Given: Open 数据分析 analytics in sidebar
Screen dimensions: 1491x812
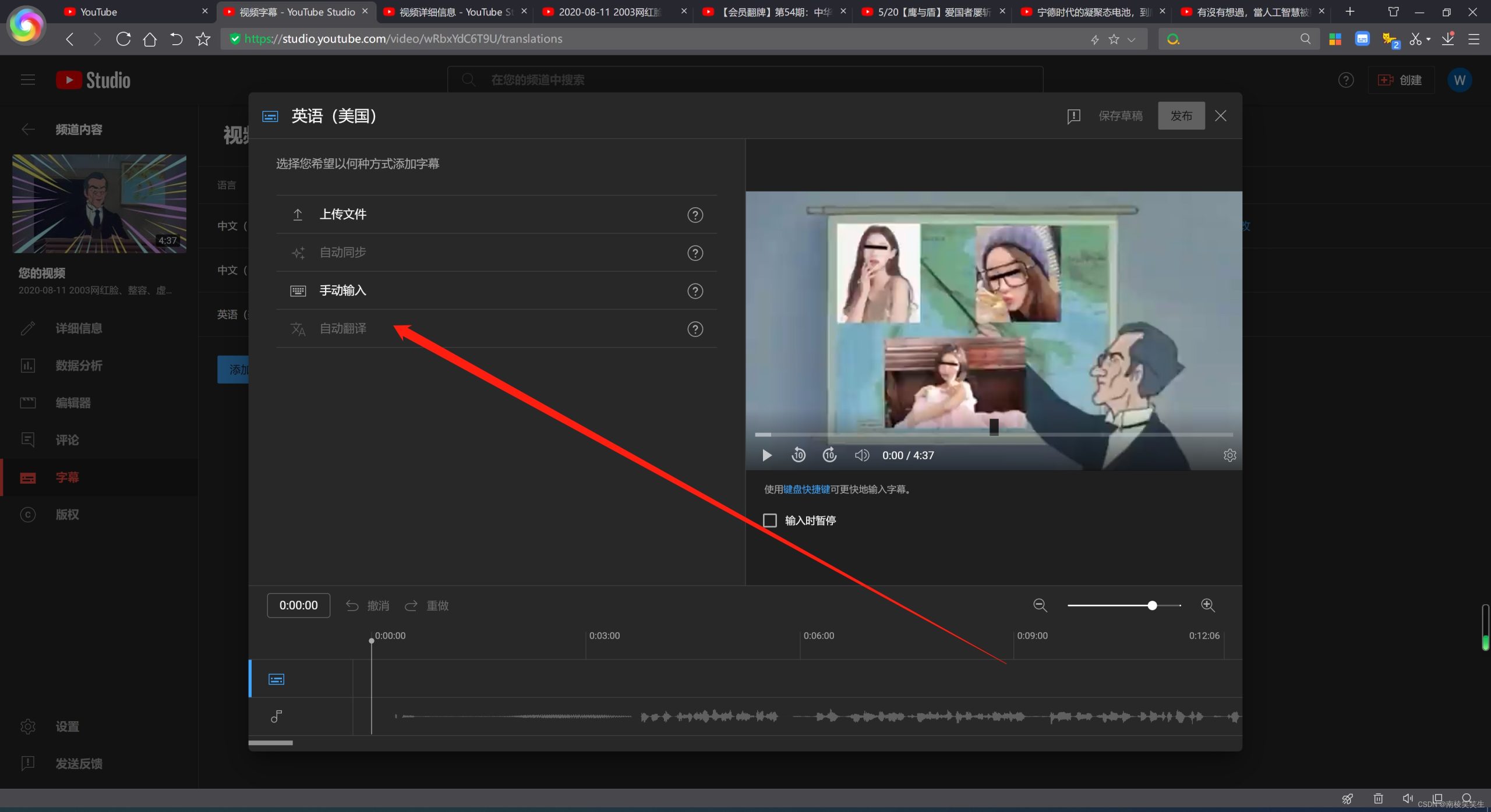Looking at the screenshot, I should pos(99,366).
